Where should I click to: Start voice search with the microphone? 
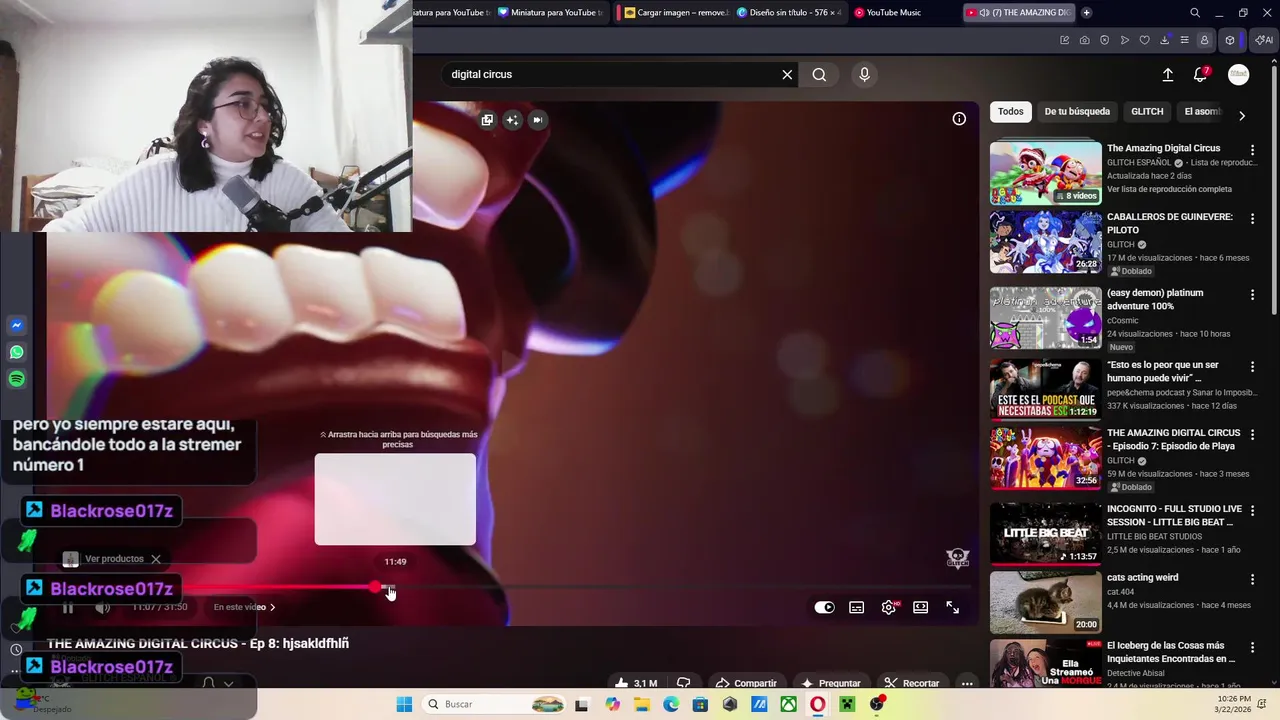(865, 74)
